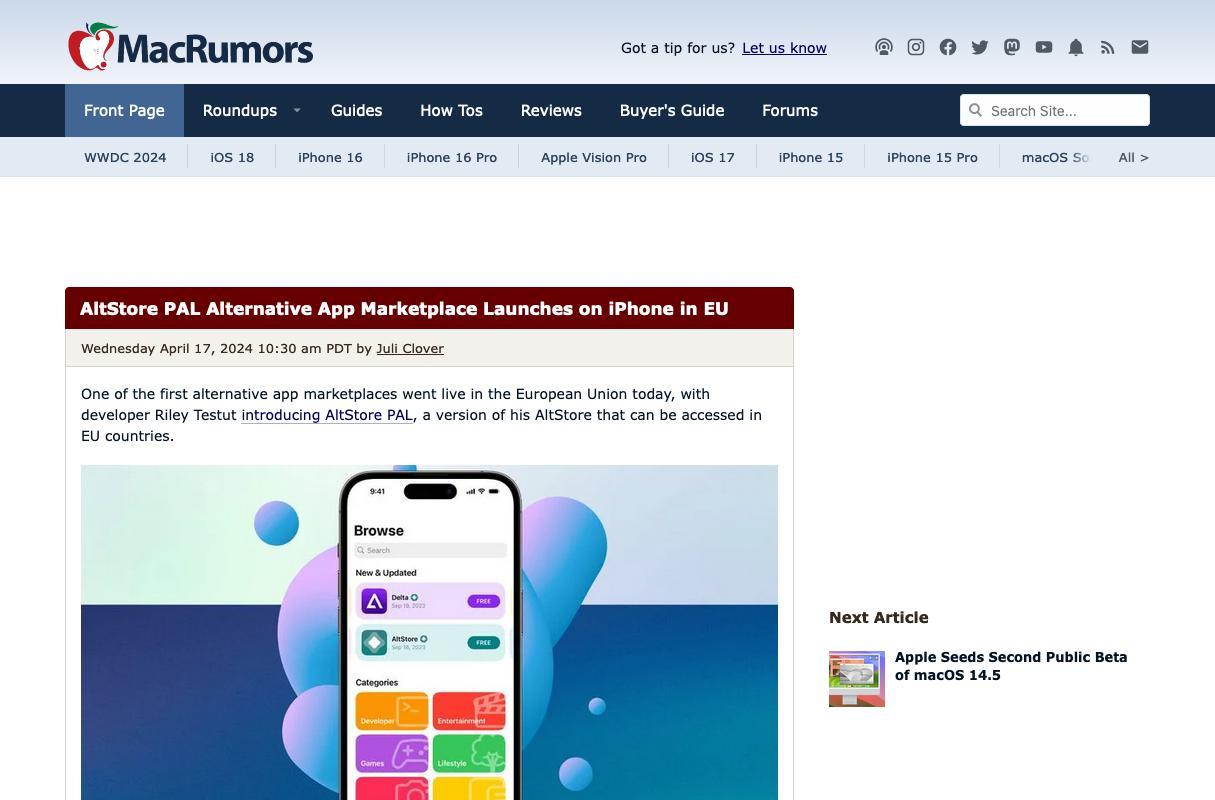The image size is (1215, 800).
Task: Open the AltStore PAL article headline
Action: (404, 308)
